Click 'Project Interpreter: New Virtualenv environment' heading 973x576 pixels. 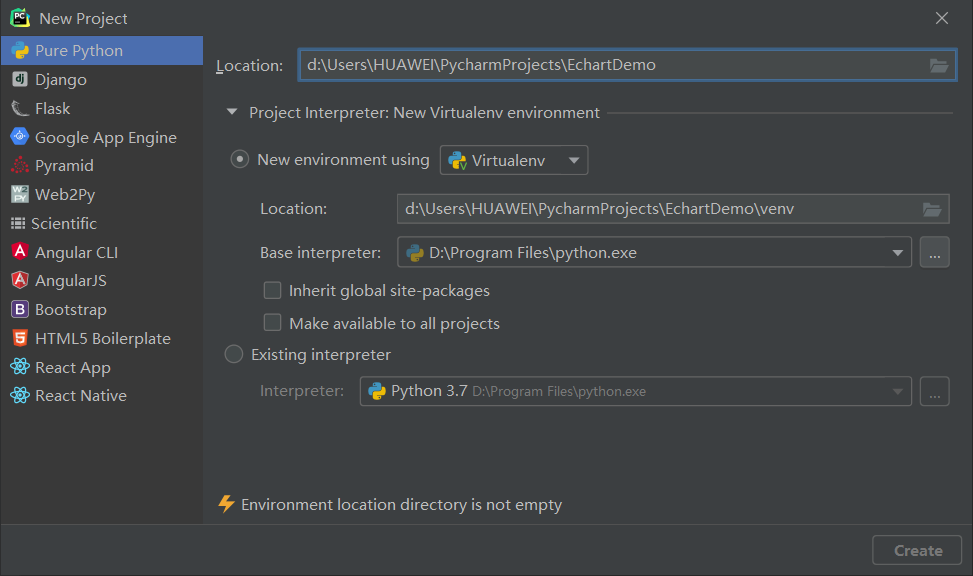424,112
